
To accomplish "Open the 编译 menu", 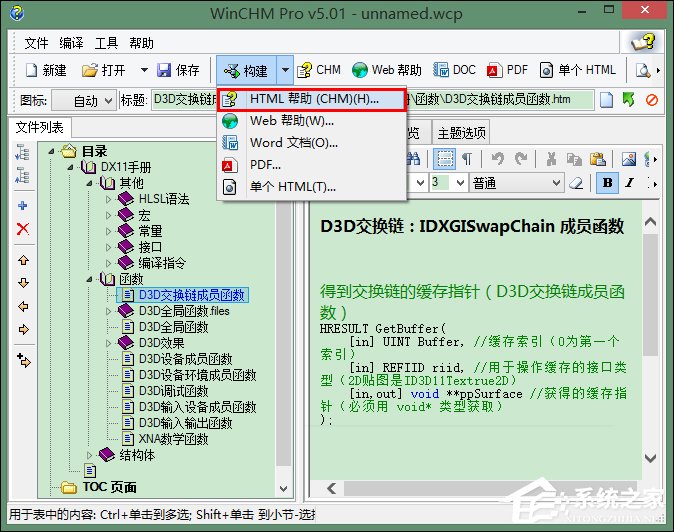I will click(71, 43).
